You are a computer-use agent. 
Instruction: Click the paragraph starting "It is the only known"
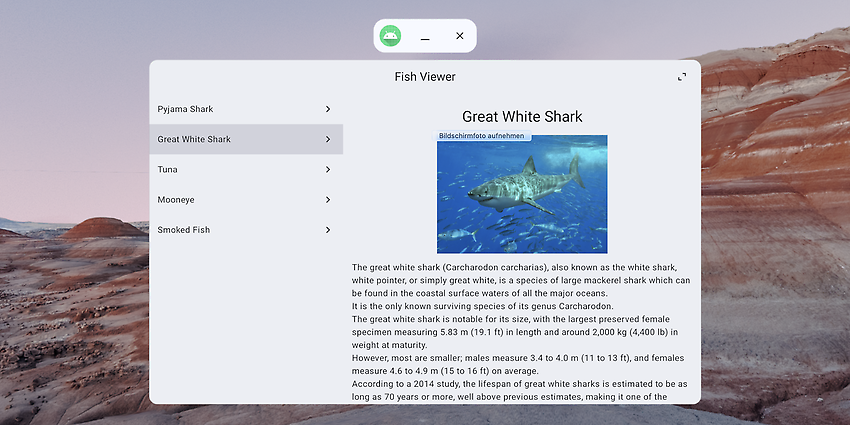coord(482,306)
